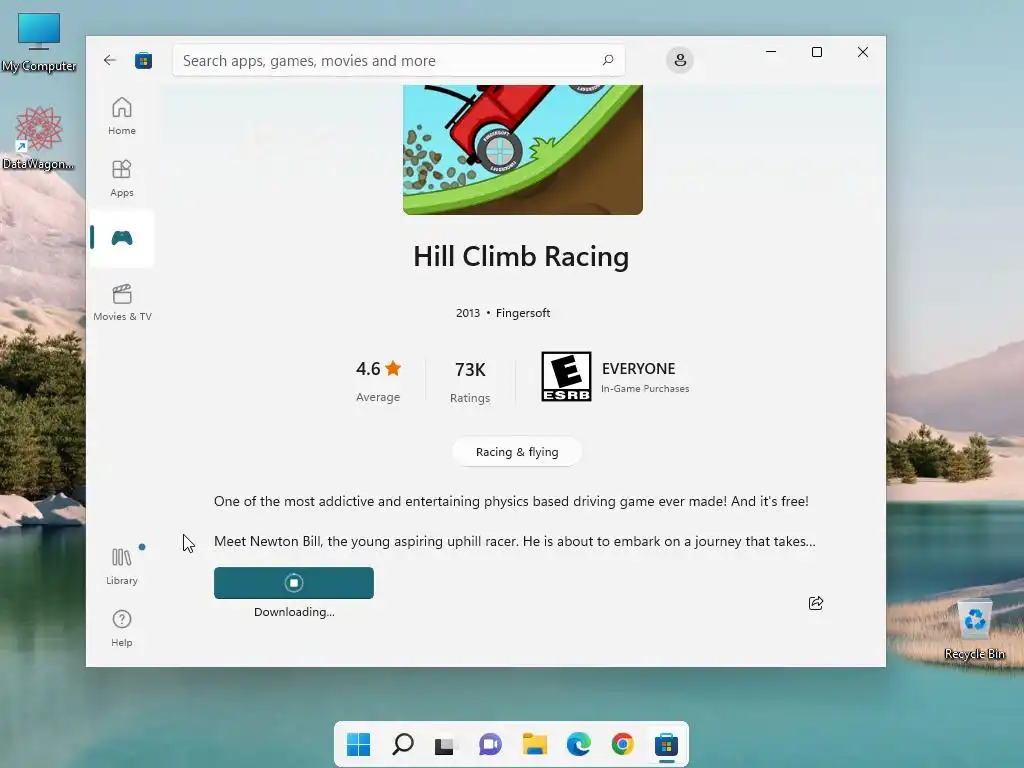
Task: Go back with the Store back arrow
Action: click(x=110, y=60)
